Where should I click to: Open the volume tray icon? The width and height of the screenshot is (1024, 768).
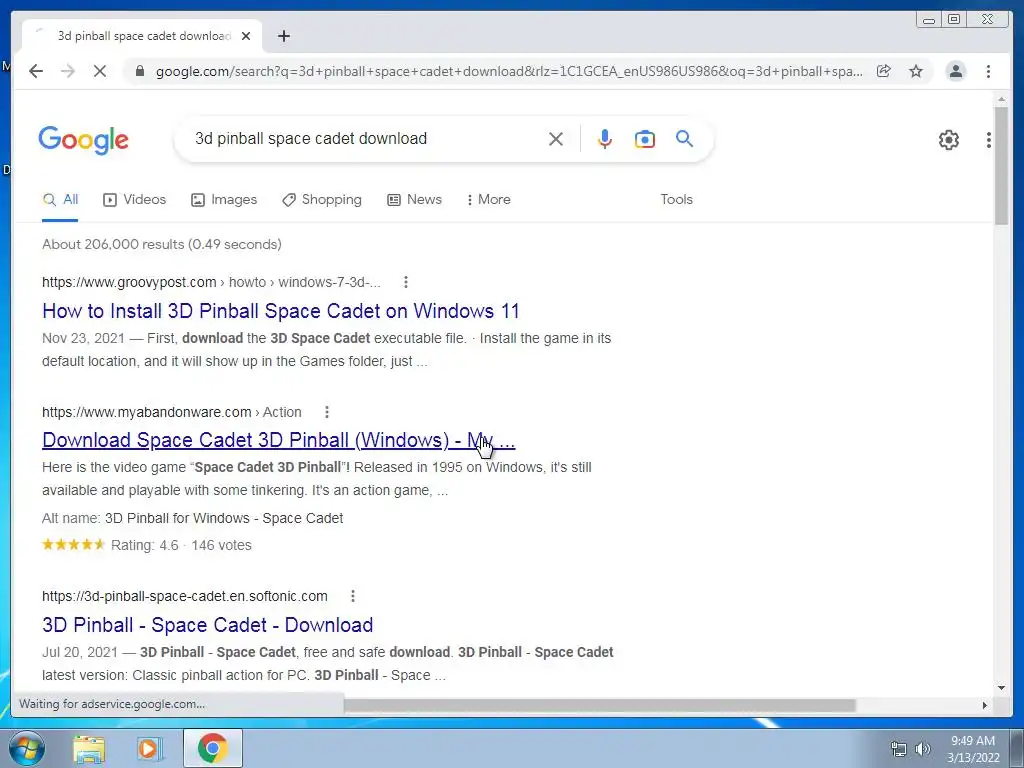[922, 749]
